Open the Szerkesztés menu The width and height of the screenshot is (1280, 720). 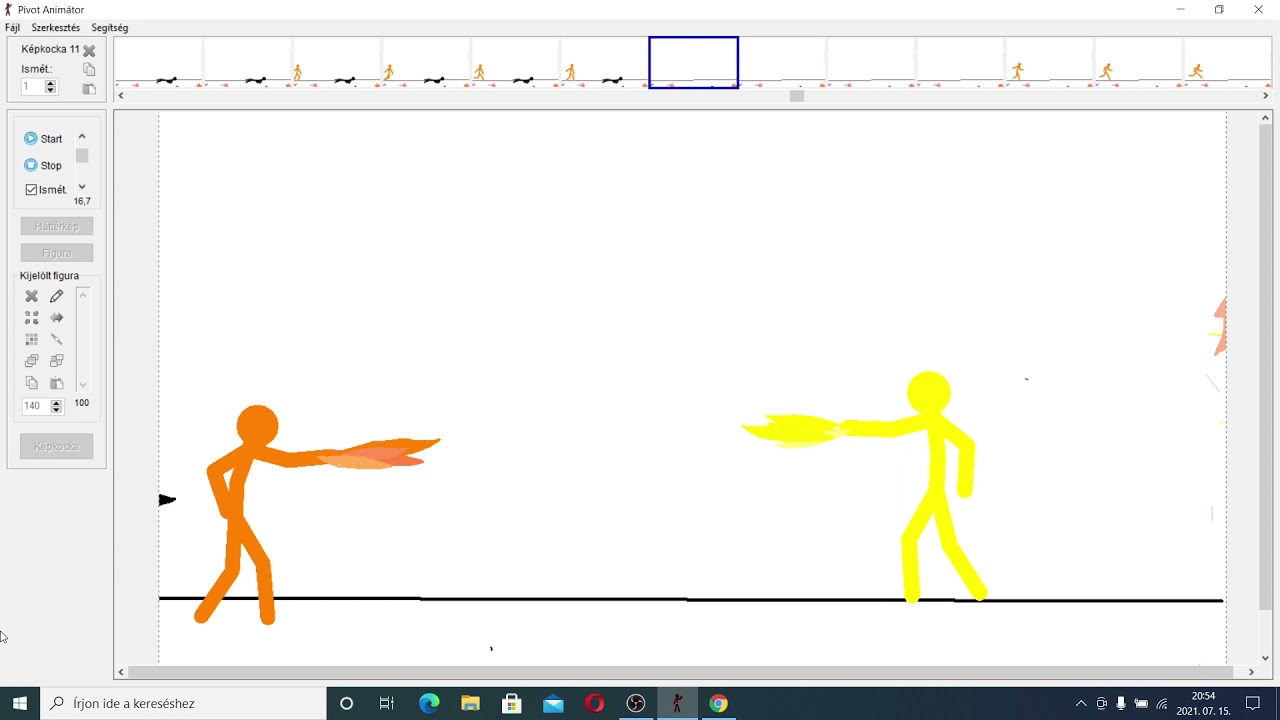click(55, 28)
